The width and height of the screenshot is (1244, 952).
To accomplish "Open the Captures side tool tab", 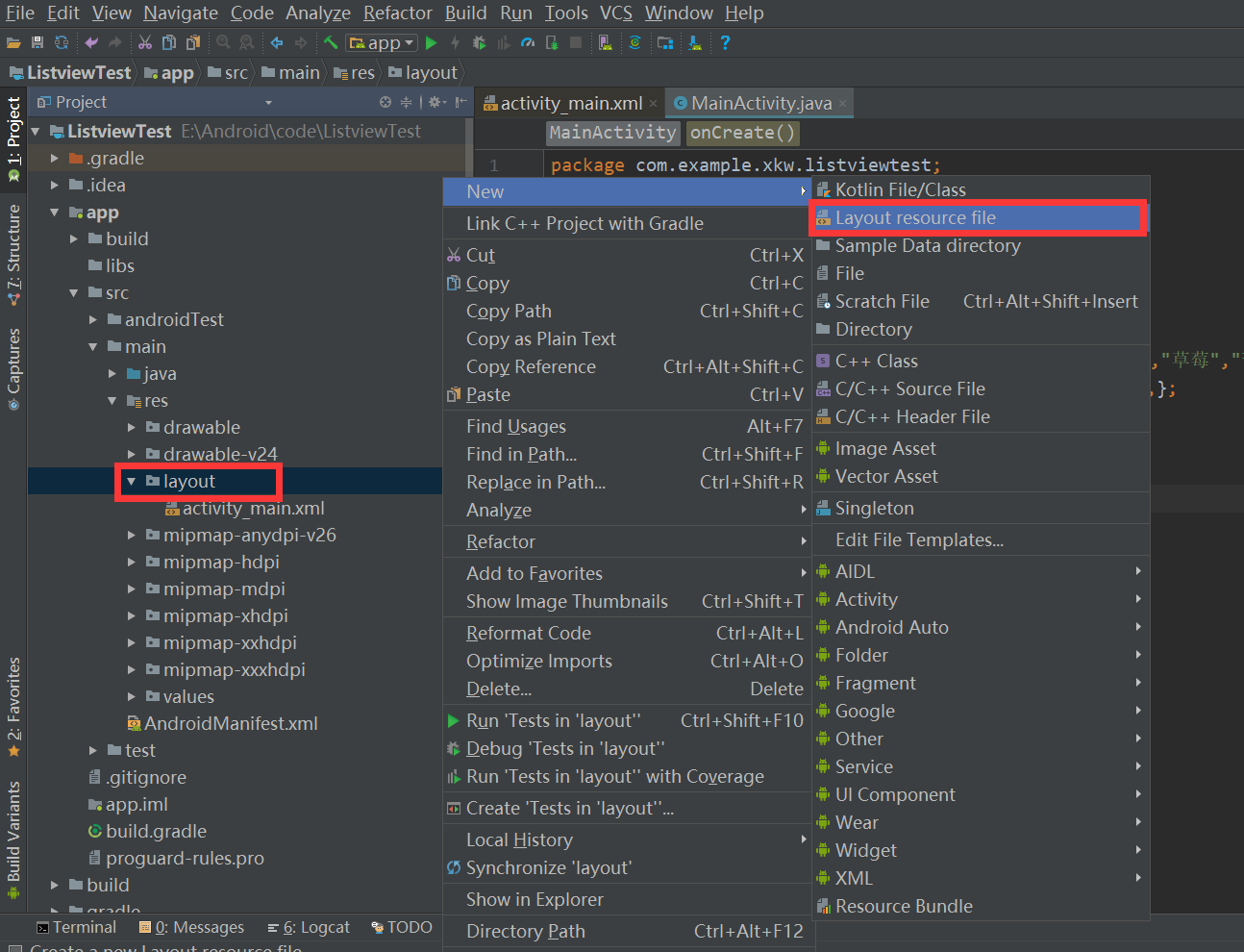I will pos(13,369).
